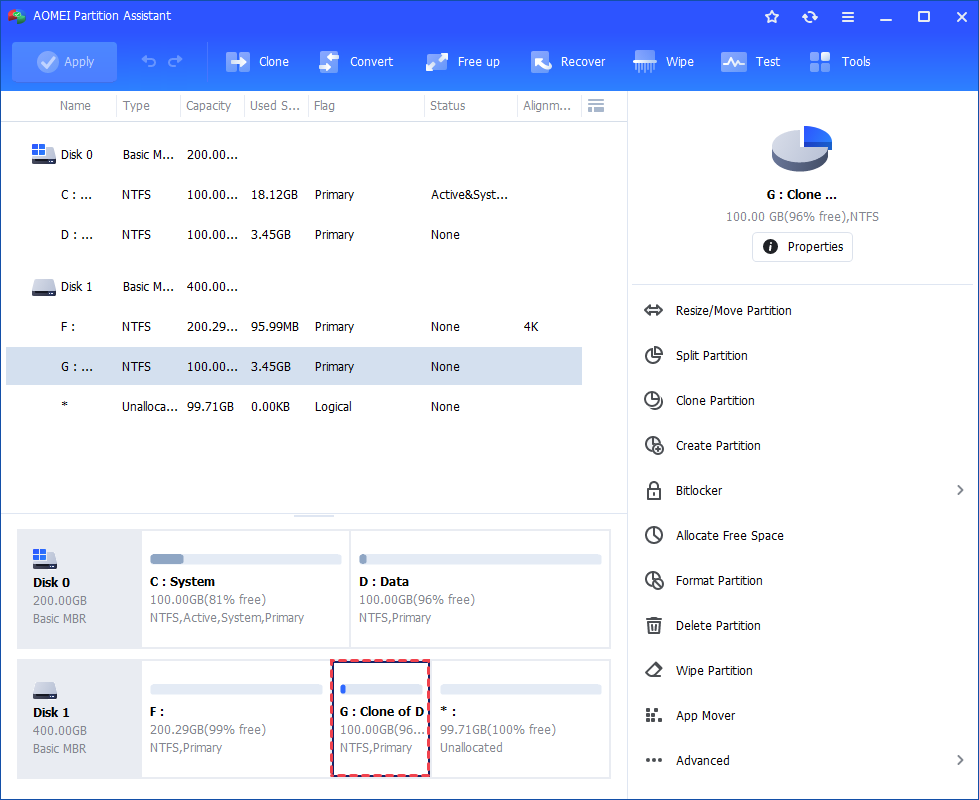This screenshot has height=800, width=979.
Task: Open the Convert menu
Action: (x=356, y=62)
